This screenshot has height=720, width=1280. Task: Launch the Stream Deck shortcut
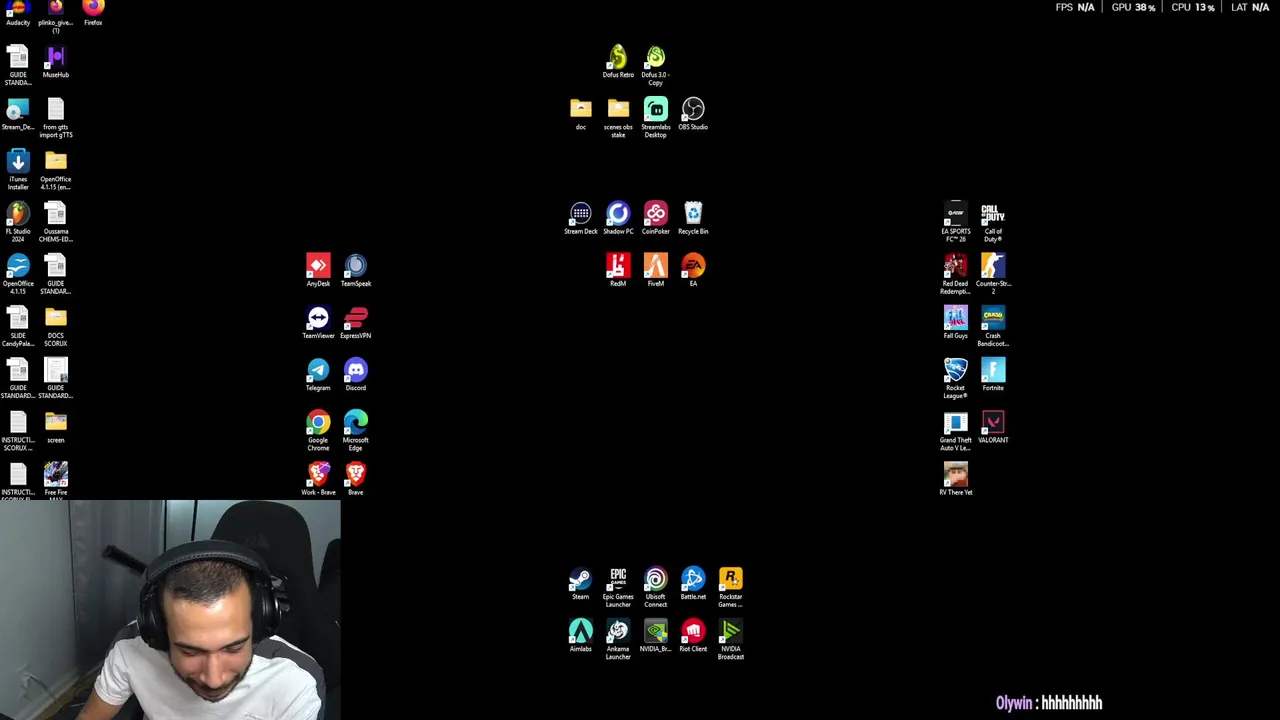[x=581, y=217]
